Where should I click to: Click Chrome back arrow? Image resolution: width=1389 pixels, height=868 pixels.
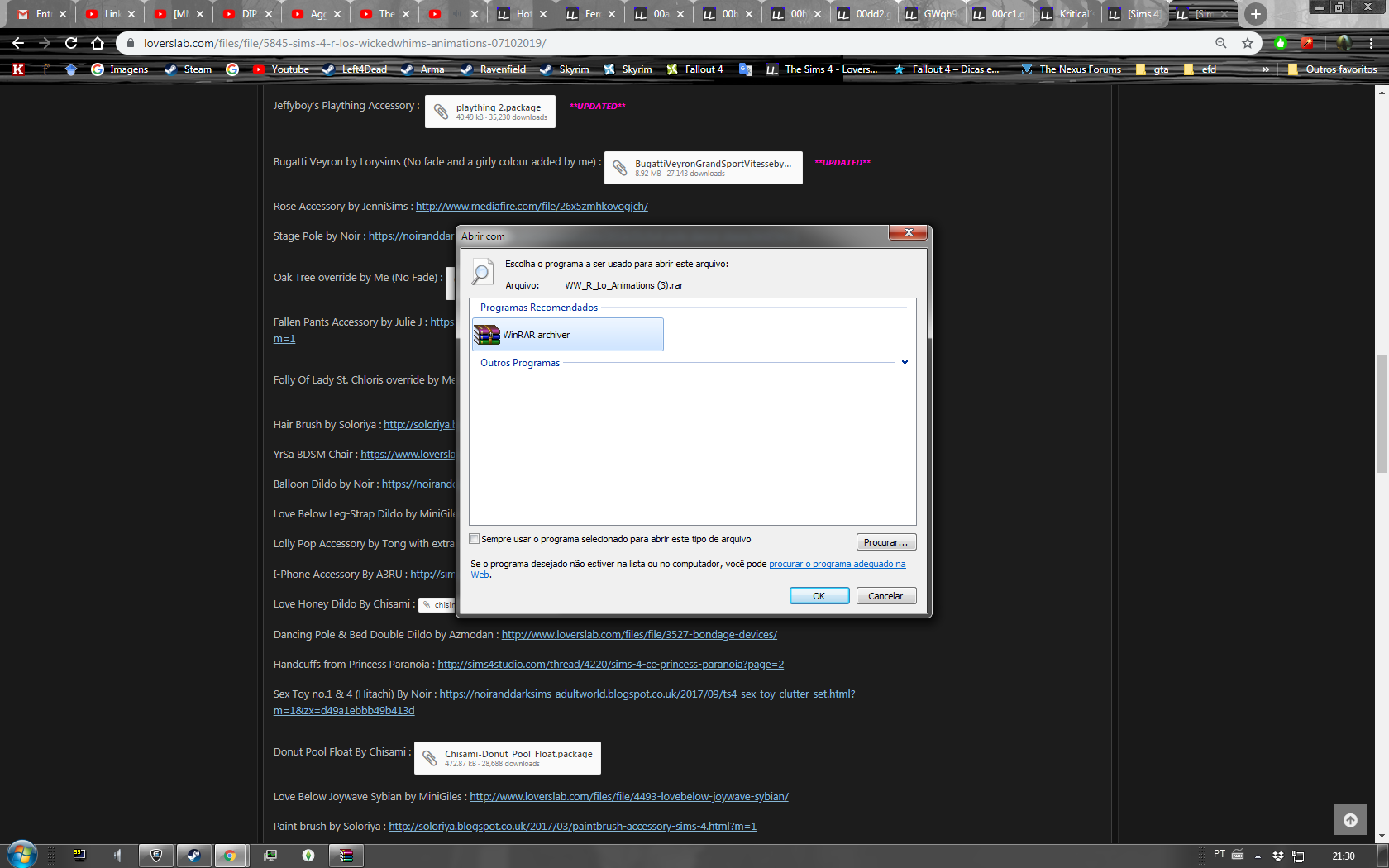click(18, 43)
